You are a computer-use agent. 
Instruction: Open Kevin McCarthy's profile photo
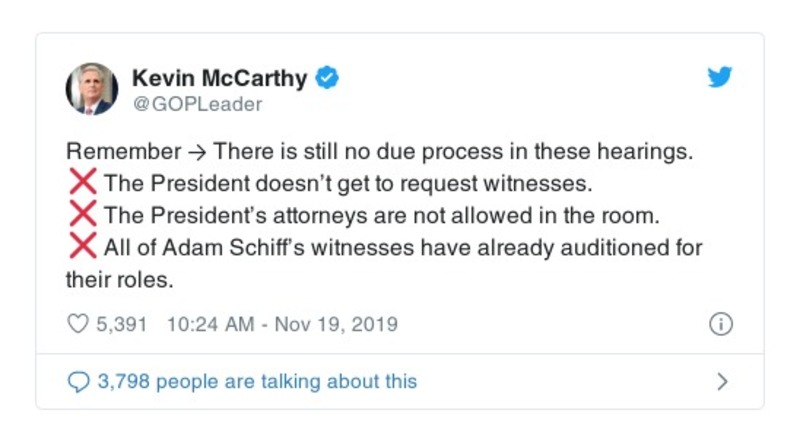(92, 88)
